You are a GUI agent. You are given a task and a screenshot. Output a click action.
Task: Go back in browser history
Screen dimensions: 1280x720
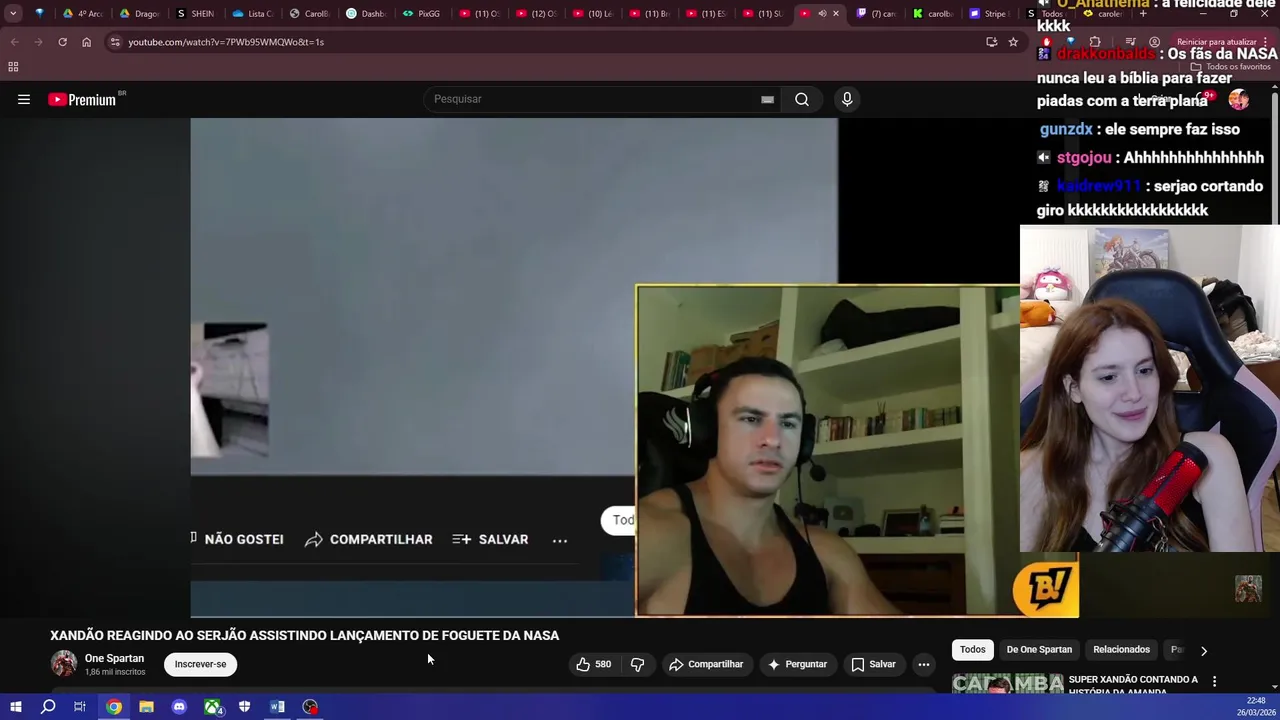[x=14, y=42]
